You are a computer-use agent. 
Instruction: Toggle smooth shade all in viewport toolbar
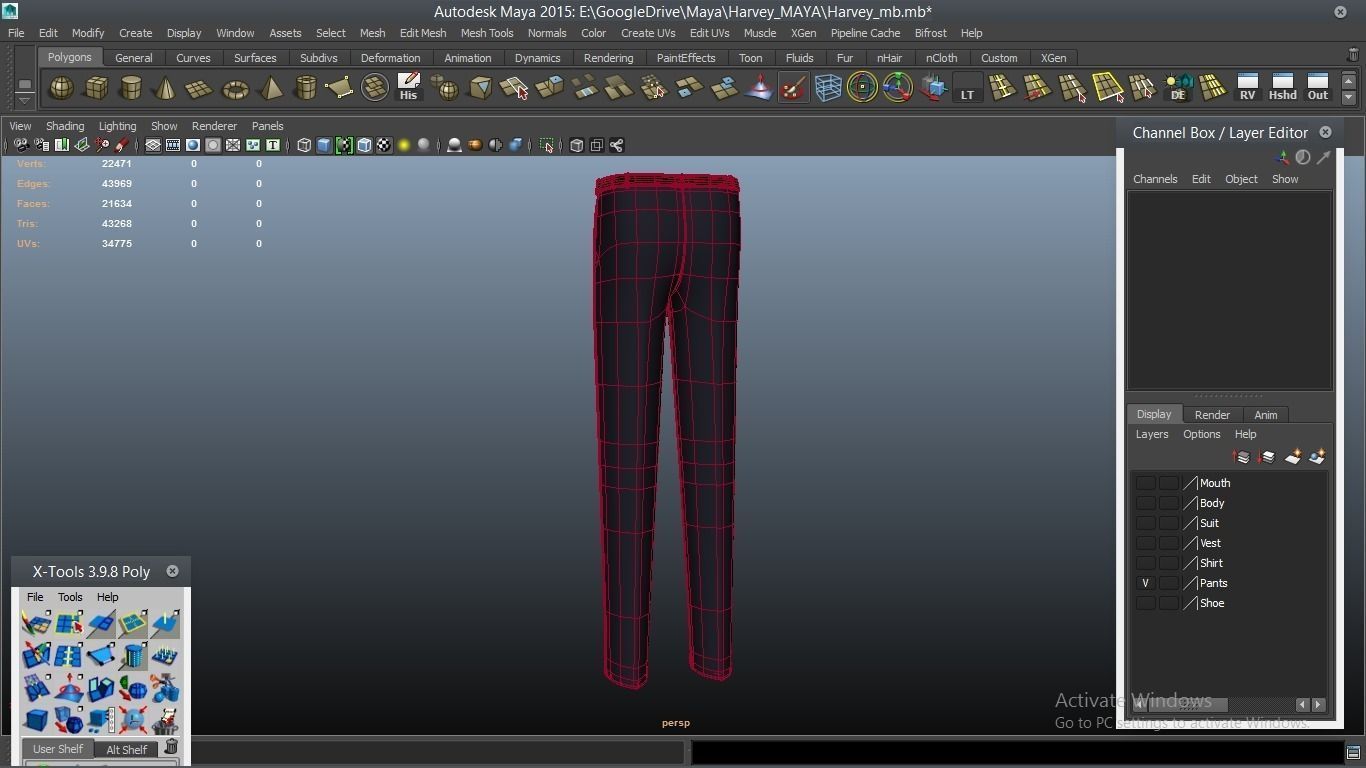(324, 145)
